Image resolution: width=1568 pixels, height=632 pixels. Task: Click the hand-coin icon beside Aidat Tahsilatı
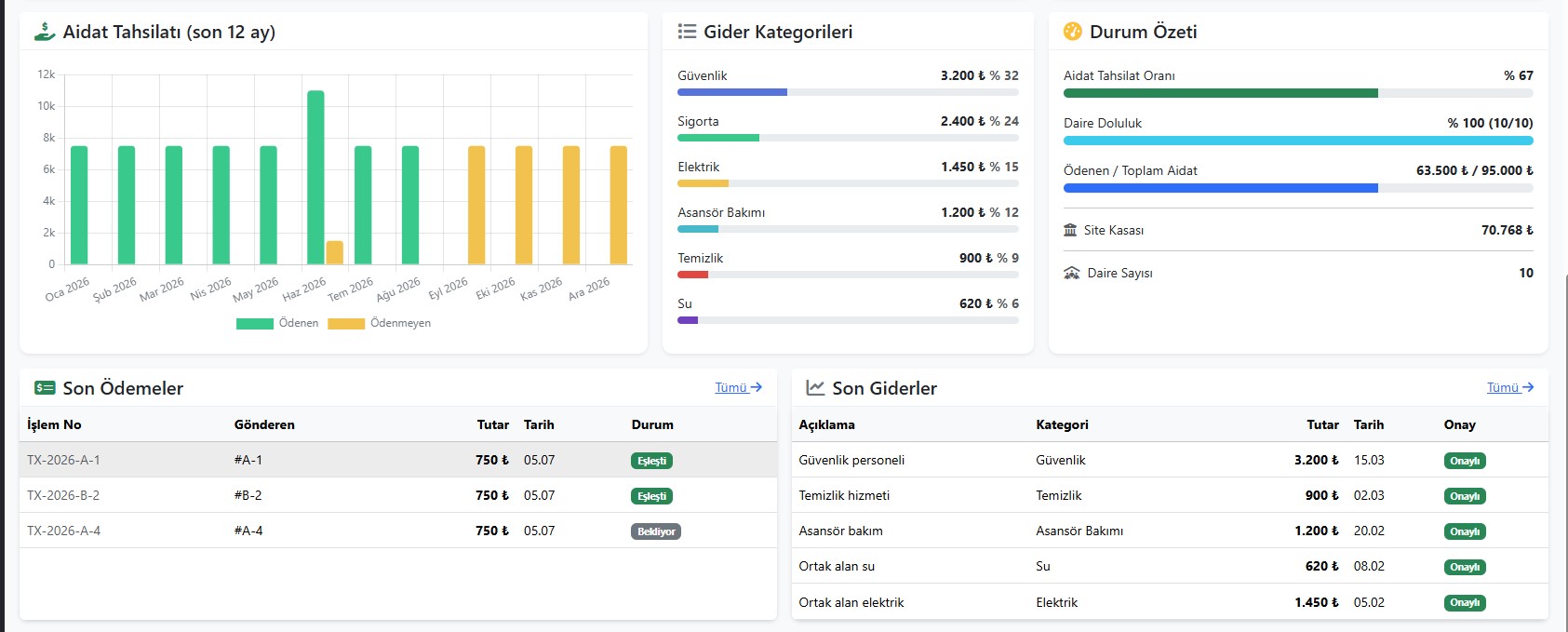[x=45, y=32]
